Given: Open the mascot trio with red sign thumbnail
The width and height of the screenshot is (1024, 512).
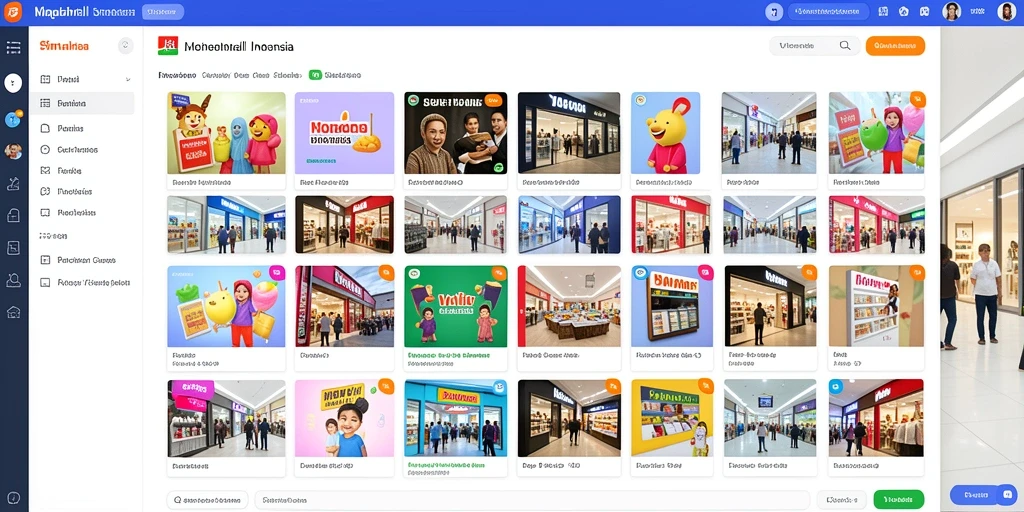Looking at the screenshot, I should [226, 133].
